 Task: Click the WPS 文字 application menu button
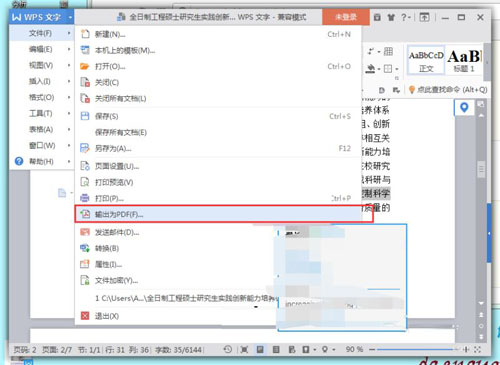[x=42, y=17]
